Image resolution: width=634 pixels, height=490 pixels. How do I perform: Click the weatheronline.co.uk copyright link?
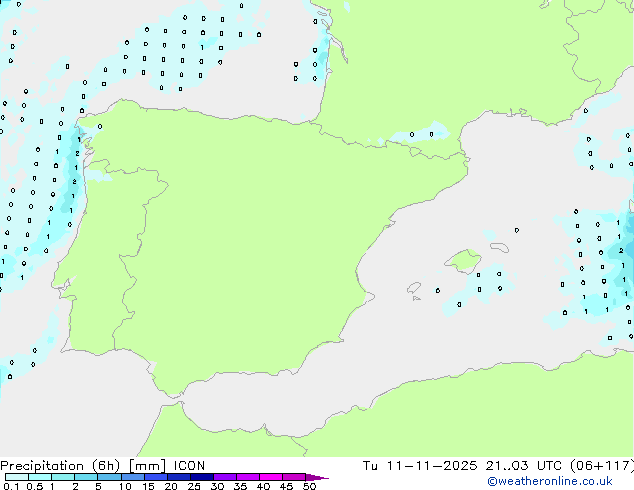(x=549, y=481)
